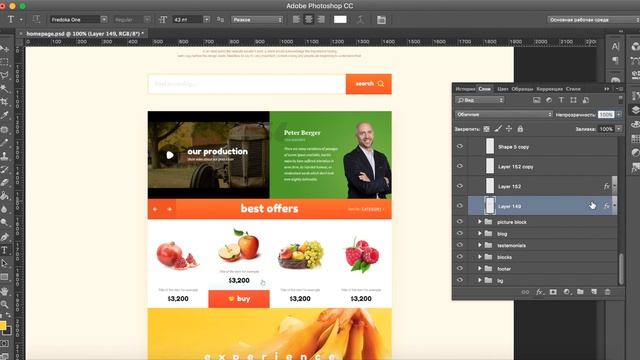The image size is (640, 360).
Task: Expand the blocks group
Action: click(480, 257)
